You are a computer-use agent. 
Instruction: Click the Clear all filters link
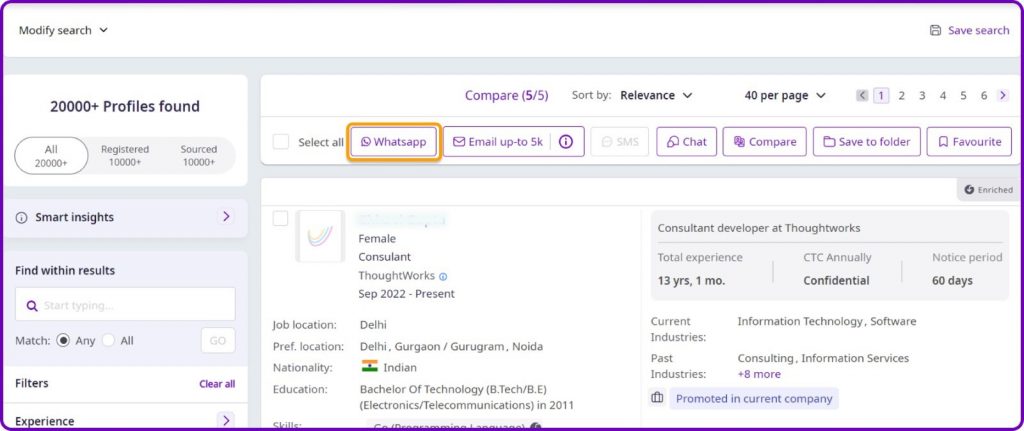click(x=217, y=384)
